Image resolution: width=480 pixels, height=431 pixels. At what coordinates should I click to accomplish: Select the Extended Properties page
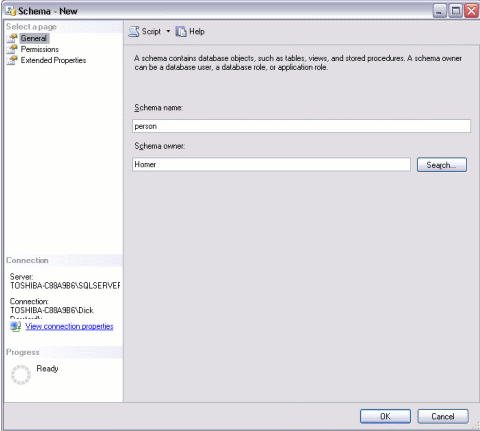point(53,60)
